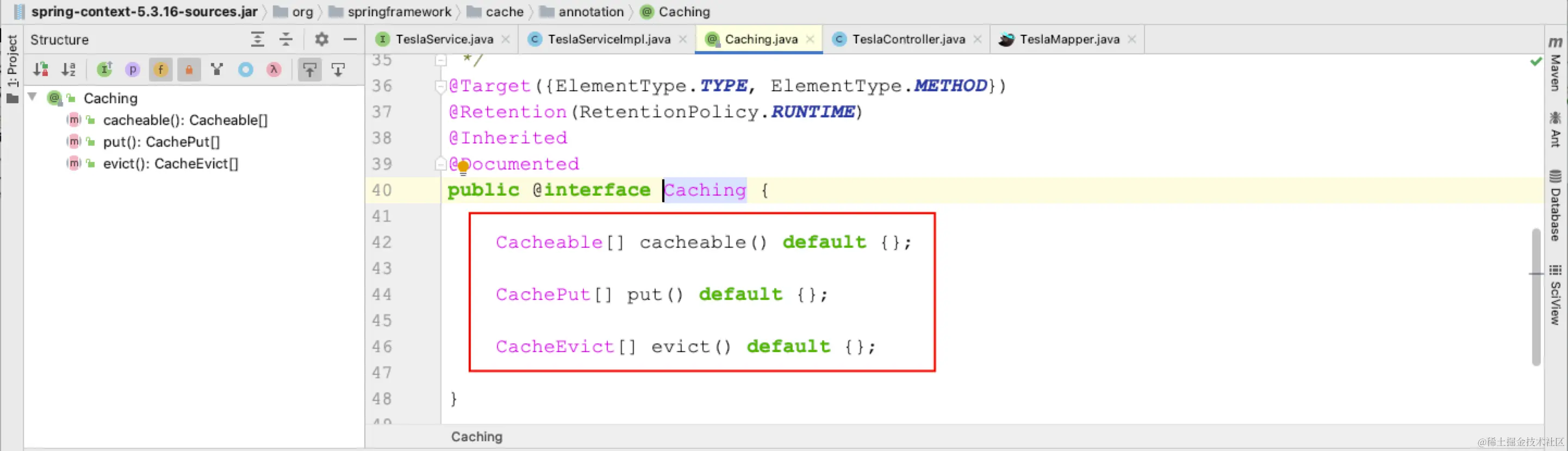The height and width of the screenshot is (451, 1568).
Task: Toggle Show Lambdas pink lambda icon
Action: 274,70
